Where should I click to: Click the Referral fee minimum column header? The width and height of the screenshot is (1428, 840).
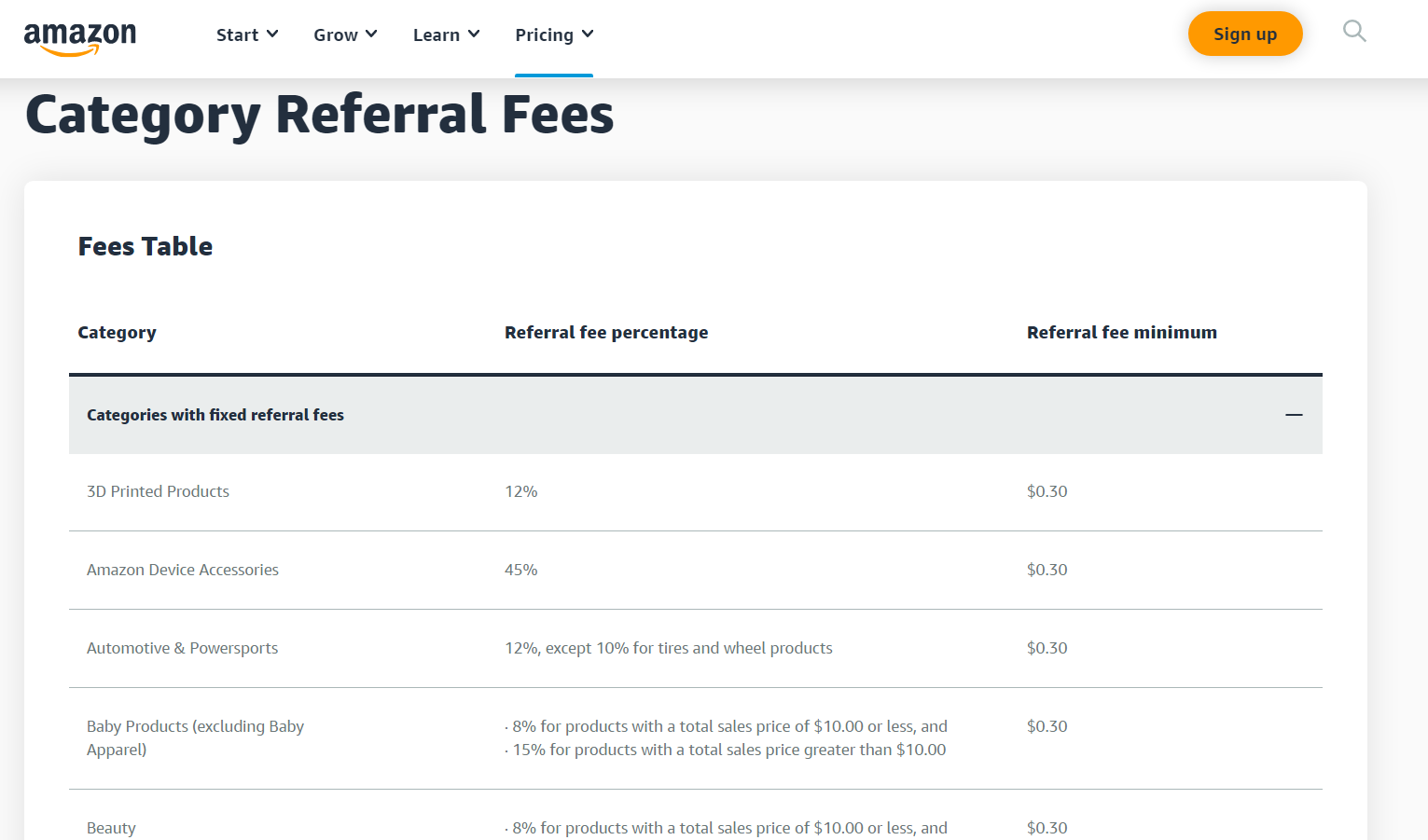1121,333
